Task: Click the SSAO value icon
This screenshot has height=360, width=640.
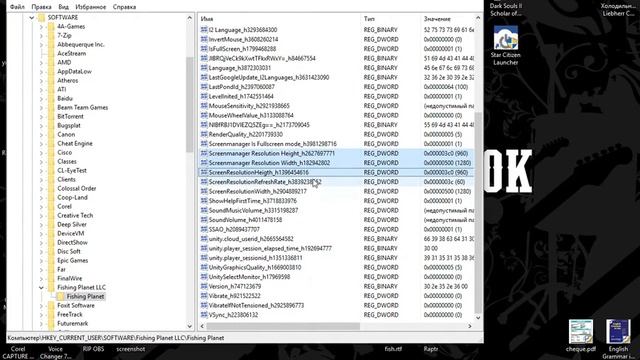Action: [204, 229]
